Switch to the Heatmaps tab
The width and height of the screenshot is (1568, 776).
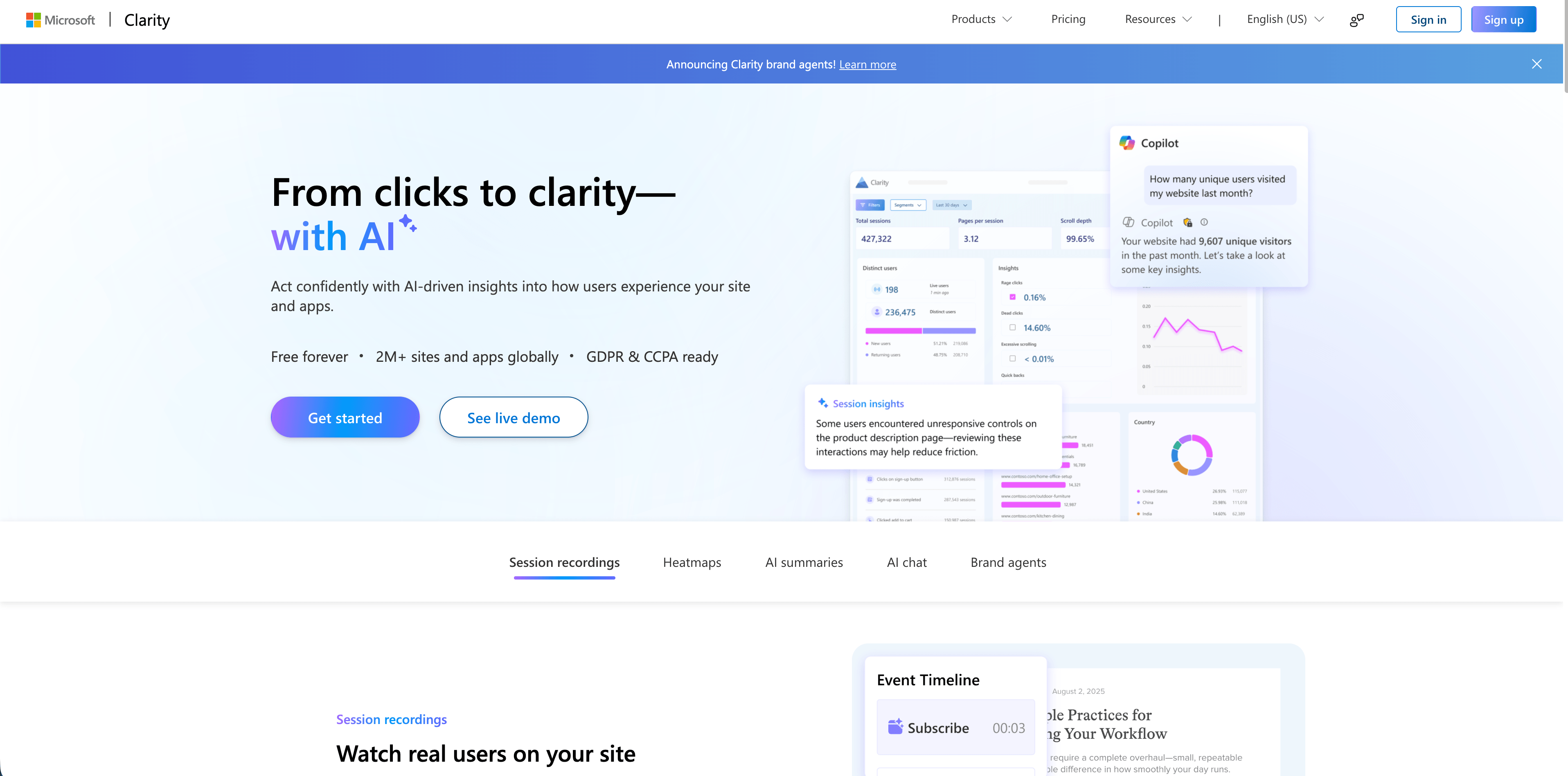692,563
